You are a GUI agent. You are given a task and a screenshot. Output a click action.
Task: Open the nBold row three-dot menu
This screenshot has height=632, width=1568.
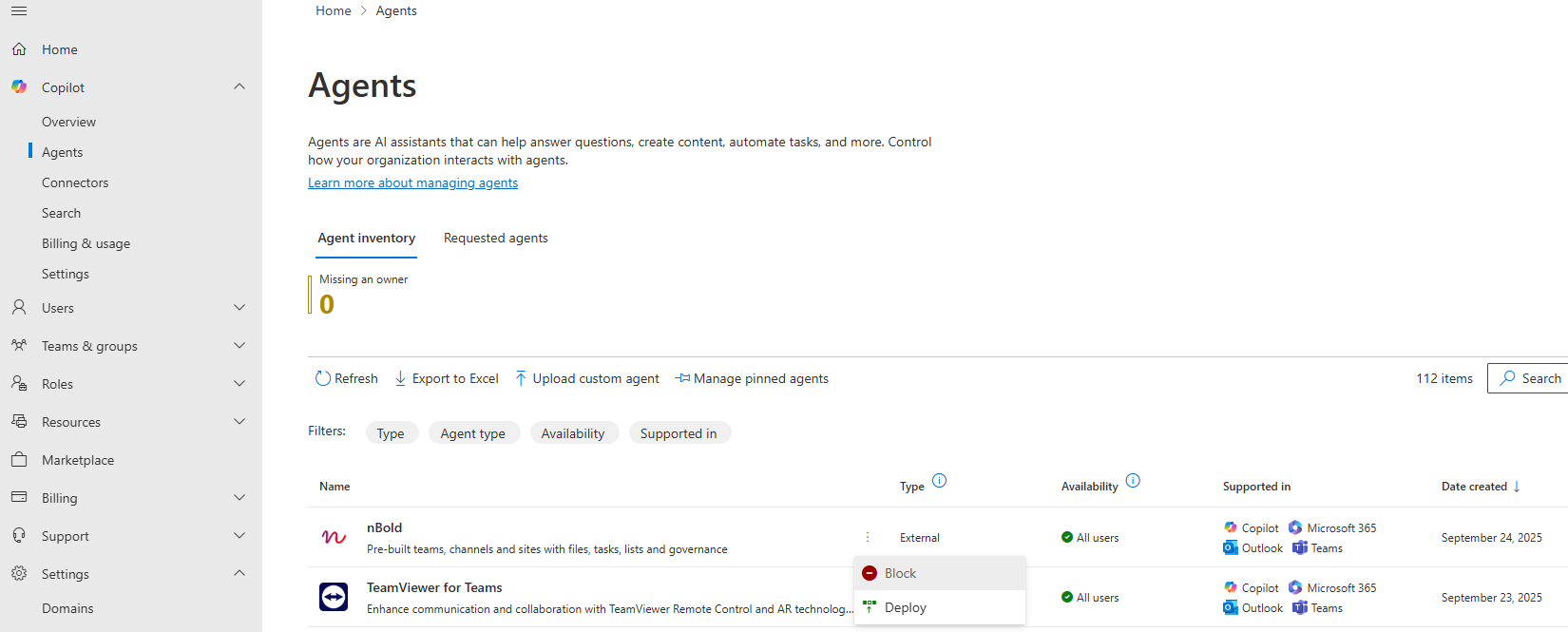point(868,537)
